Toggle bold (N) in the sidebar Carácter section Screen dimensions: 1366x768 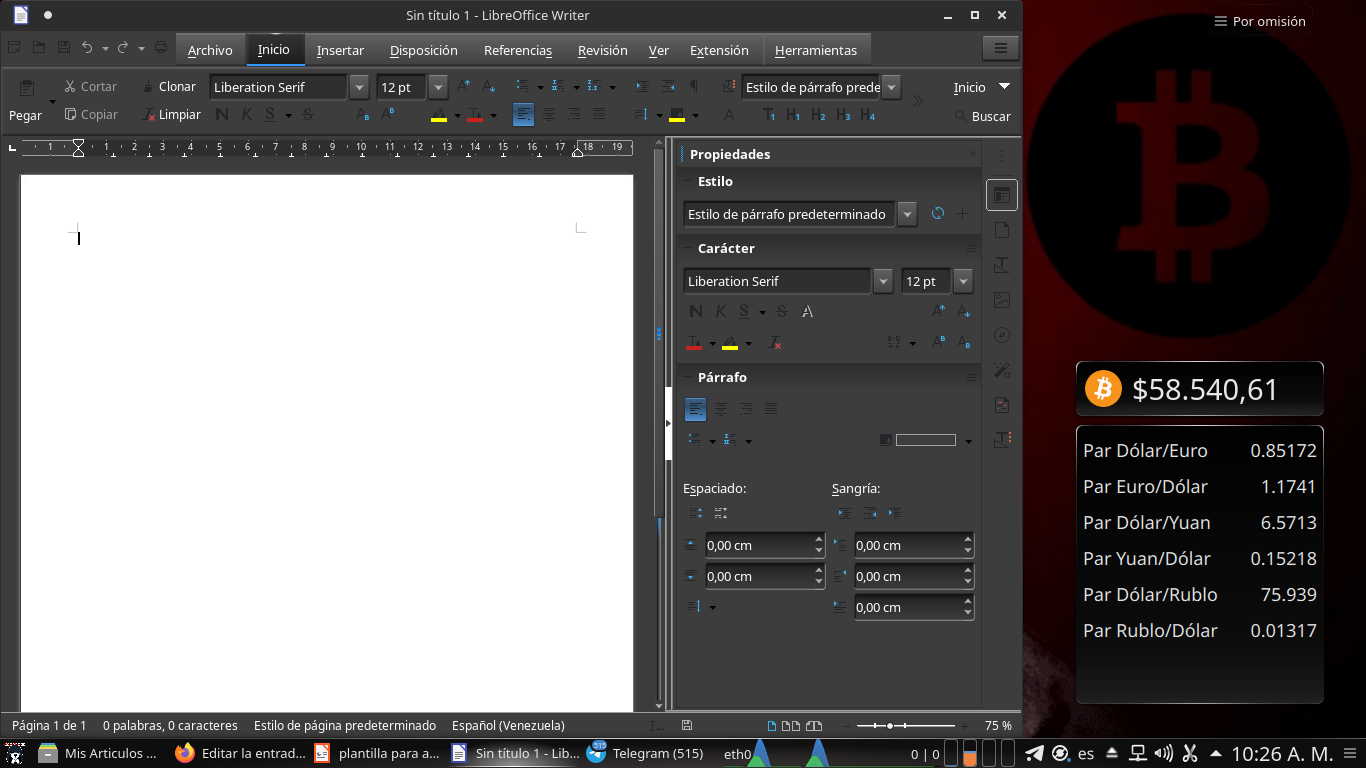coord(695,312)
